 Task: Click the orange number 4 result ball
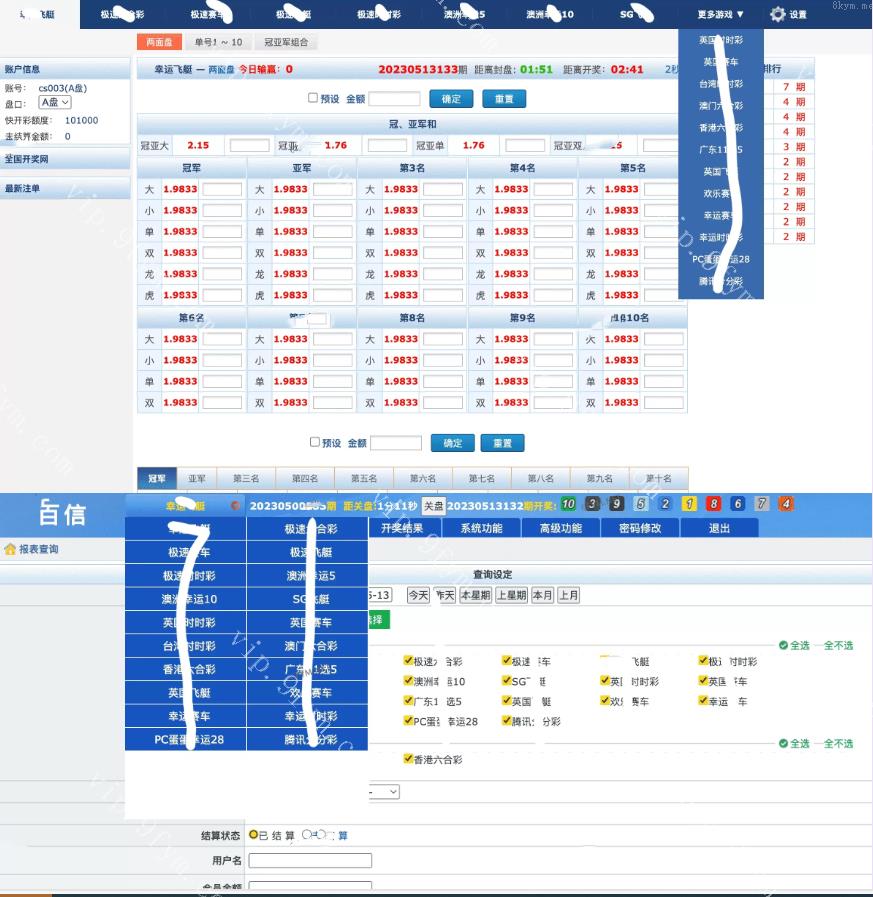pyautogui.click(x=786, y=505)
